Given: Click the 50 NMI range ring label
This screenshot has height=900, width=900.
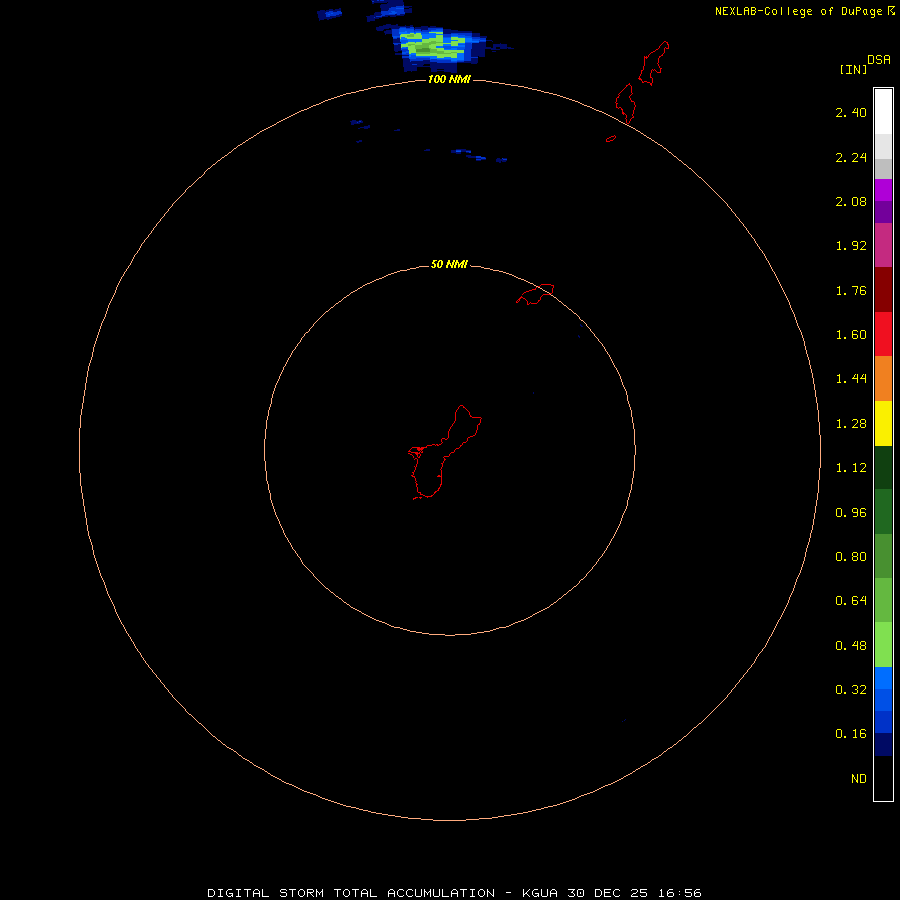Looking at the screenshot, I should (x=449, y=264).
